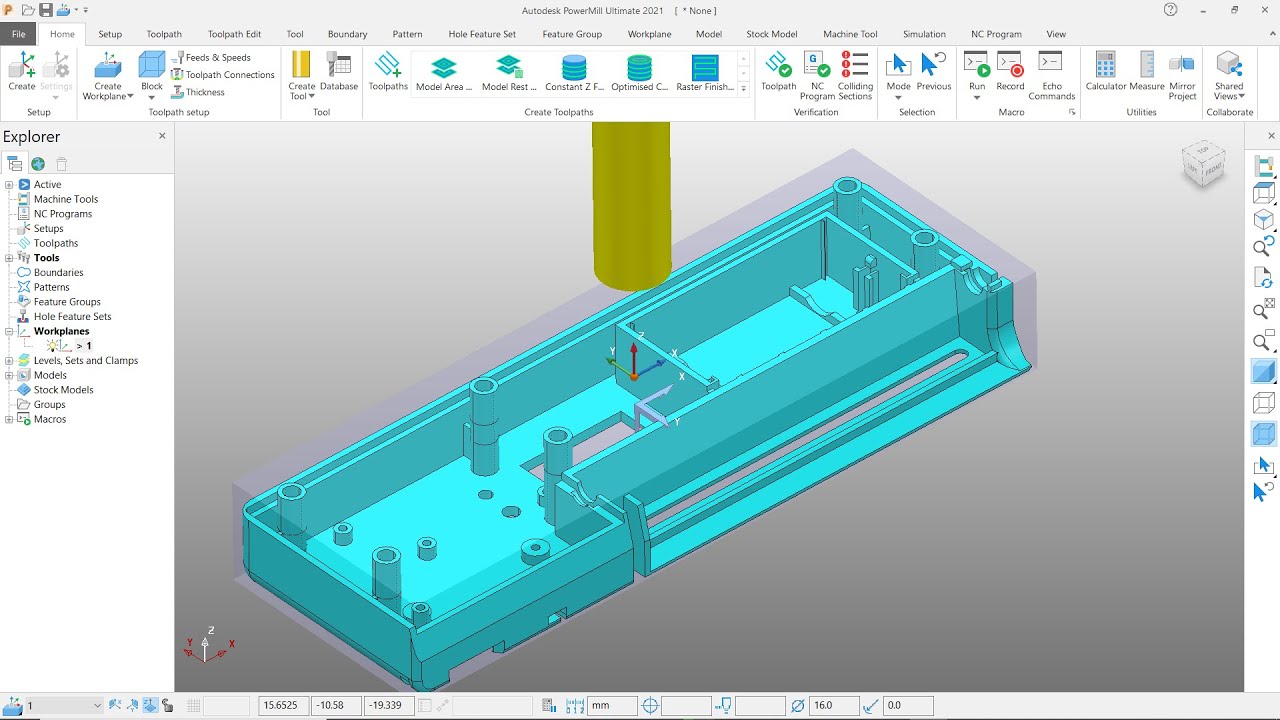Open Echo Commands window
Screen dimensions: 1280x720
coord(1051,75)
